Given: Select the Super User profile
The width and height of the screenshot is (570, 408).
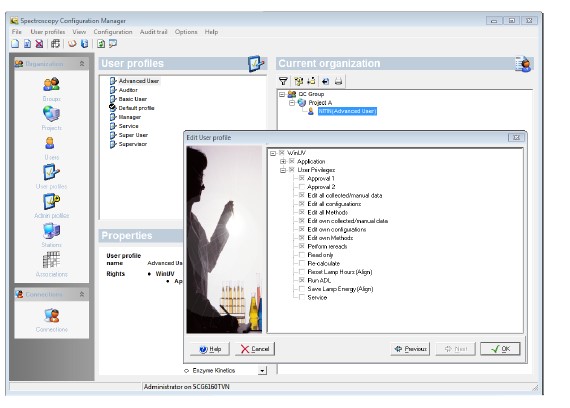Looking at the screenshot, I should pos(133,135).
